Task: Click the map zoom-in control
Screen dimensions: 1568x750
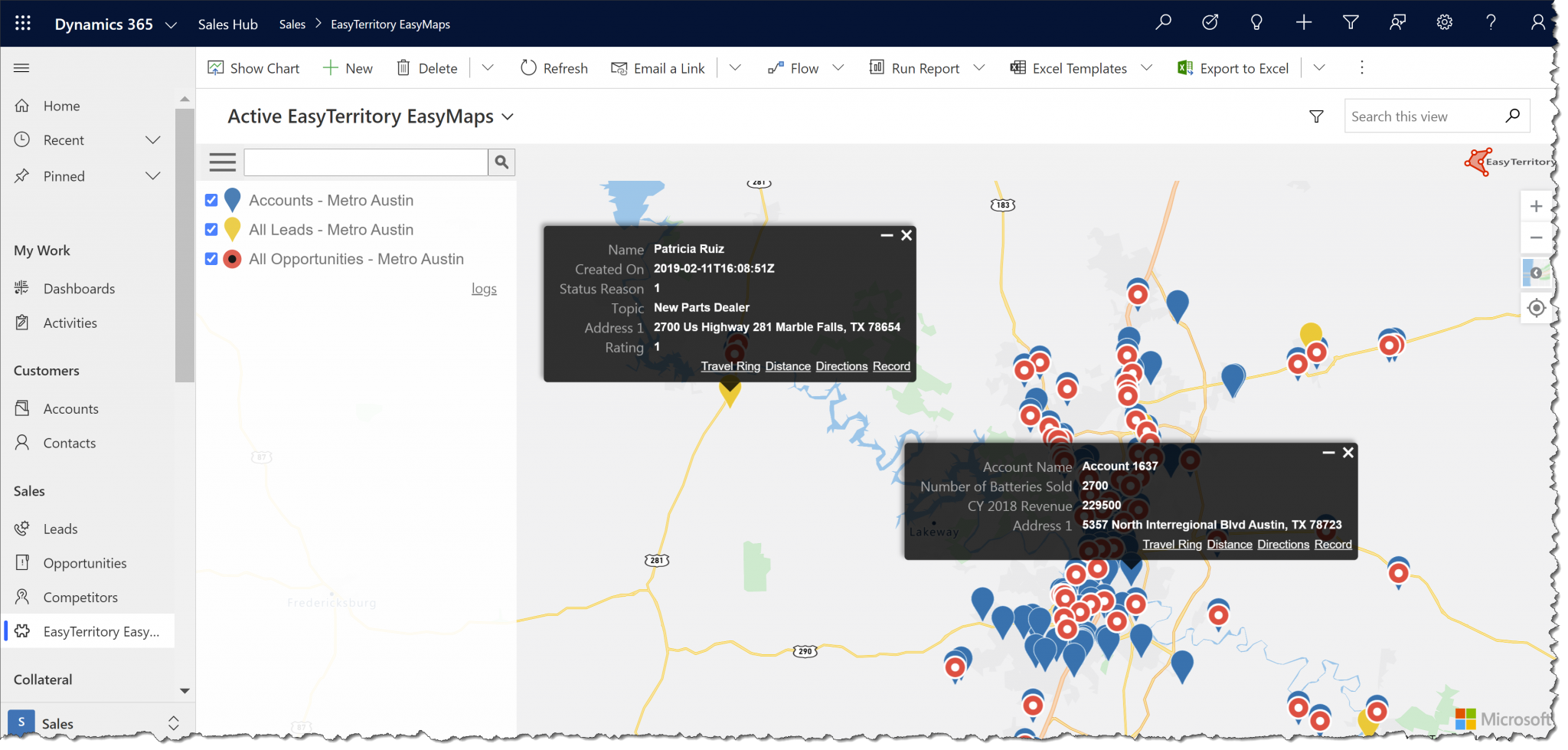Action: [1536, 205]
